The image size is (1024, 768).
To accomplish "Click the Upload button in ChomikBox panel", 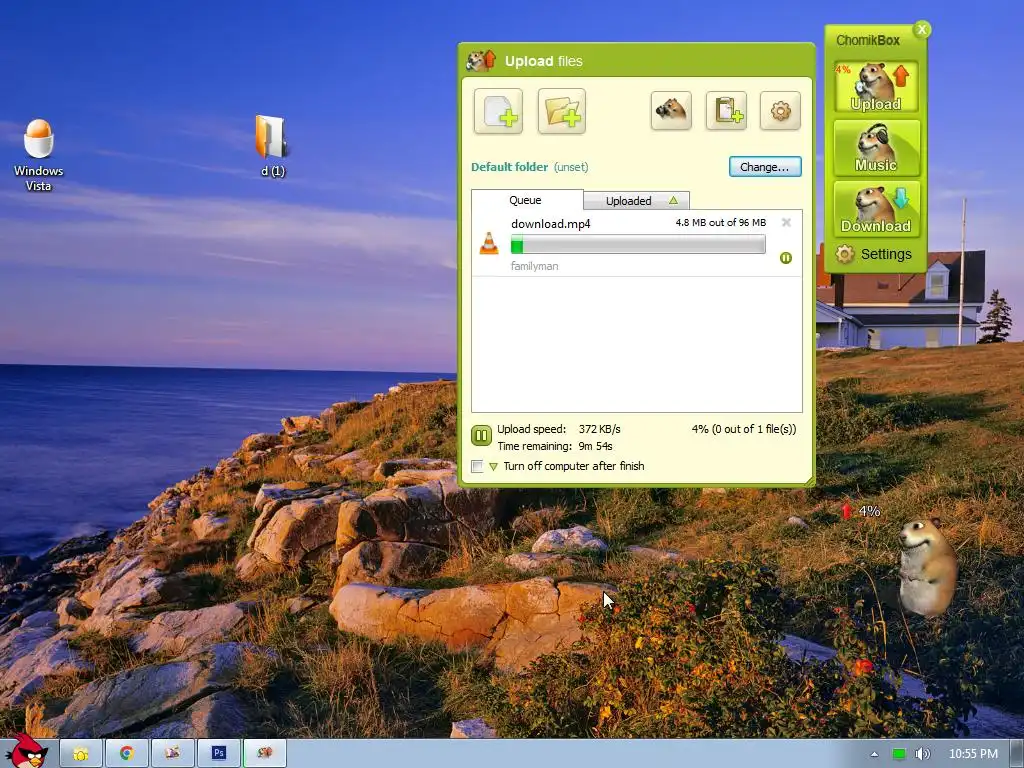I will click(x=876, y=87).
